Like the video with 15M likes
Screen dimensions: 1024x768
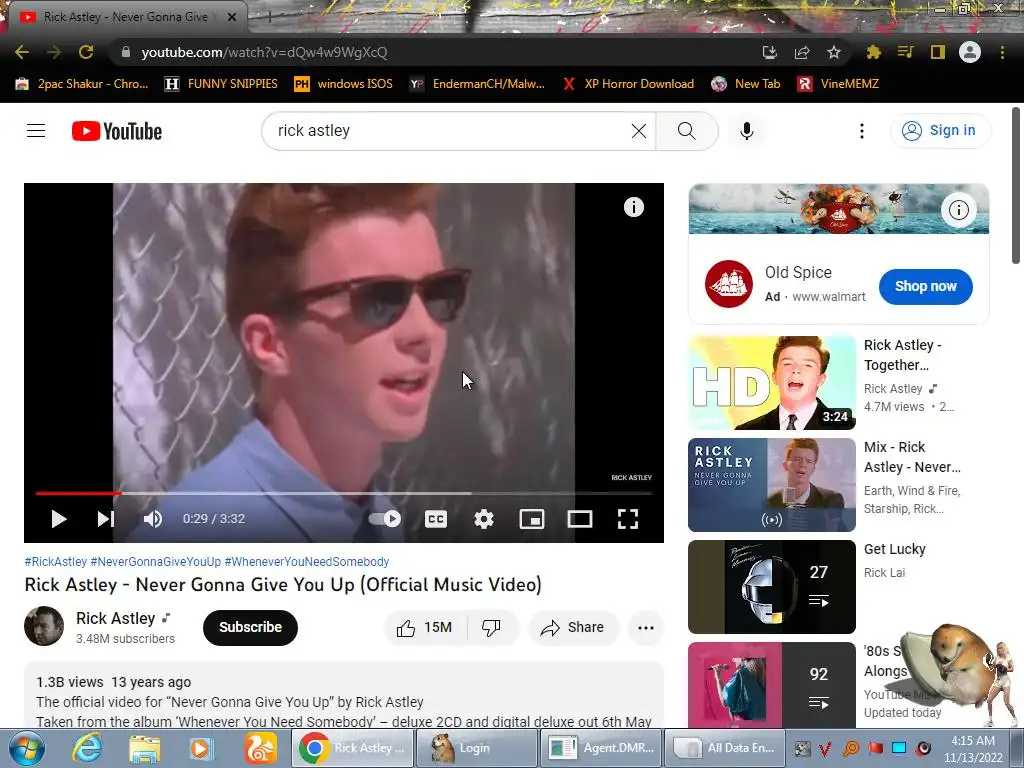(424, 628)
